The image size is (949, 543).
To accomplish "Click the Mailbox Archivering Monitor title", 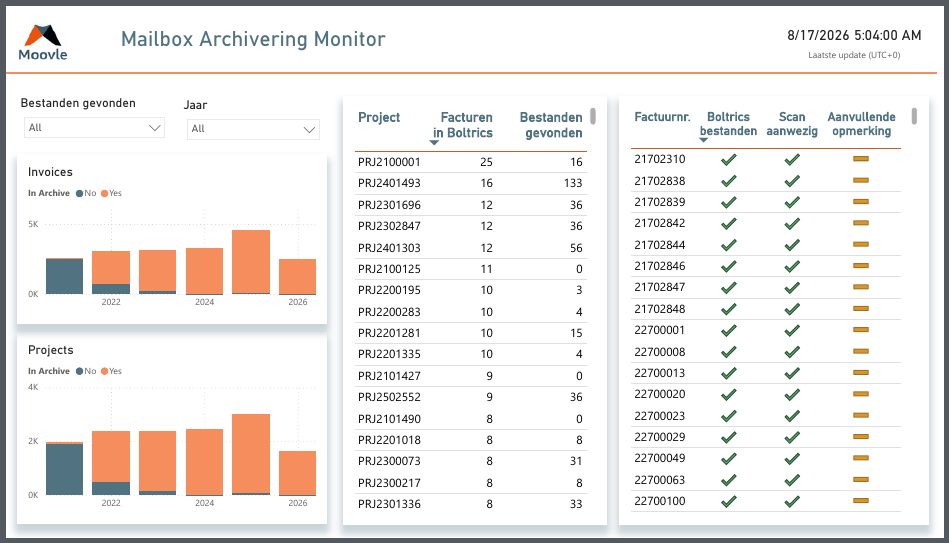I will (x=253, y=39).
